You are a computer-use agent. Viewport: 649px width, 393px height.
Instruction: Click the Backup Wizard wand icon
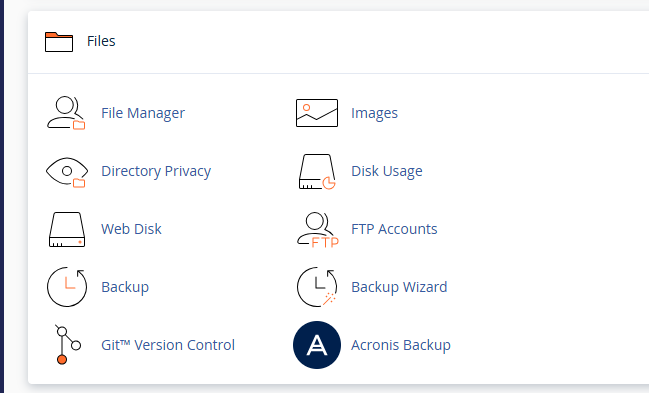317,287
